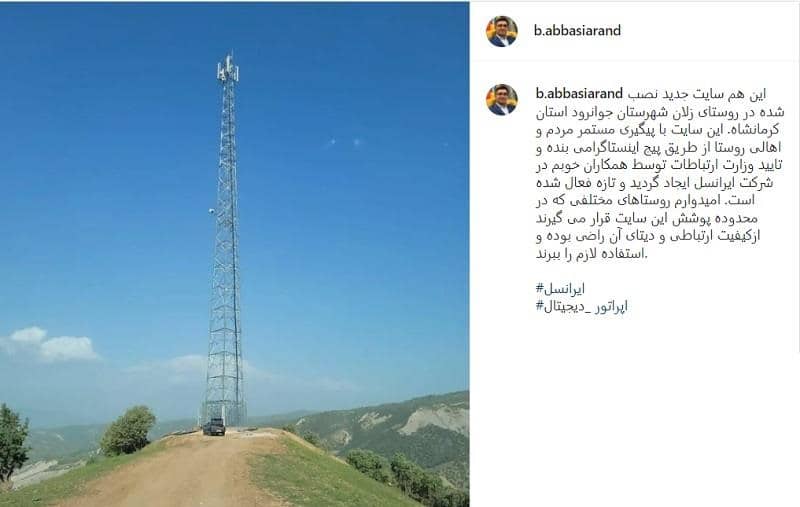Screen dimensions: 800x507
Task: Click bold b.abbasiarand username in caption
Action: click(579, 94)
